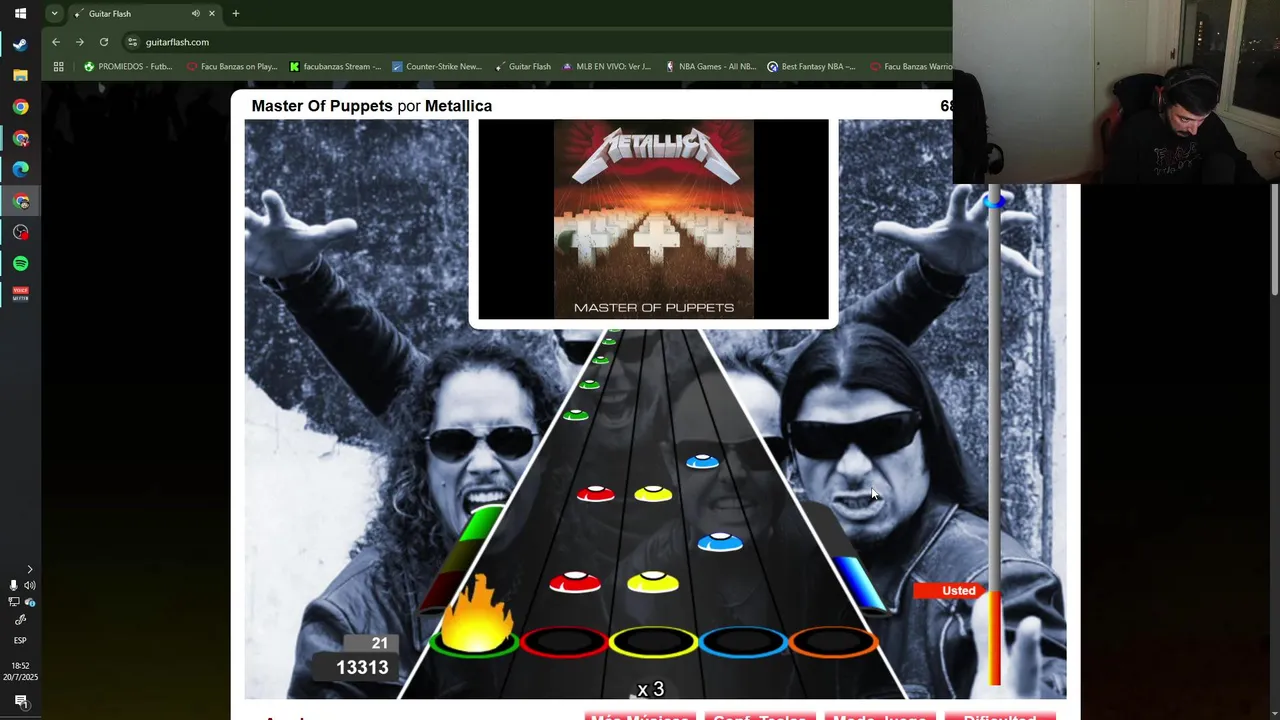The image size is (1280, 720).
Task: Click the Metallica artist name in header
Action: pos(458,106)
